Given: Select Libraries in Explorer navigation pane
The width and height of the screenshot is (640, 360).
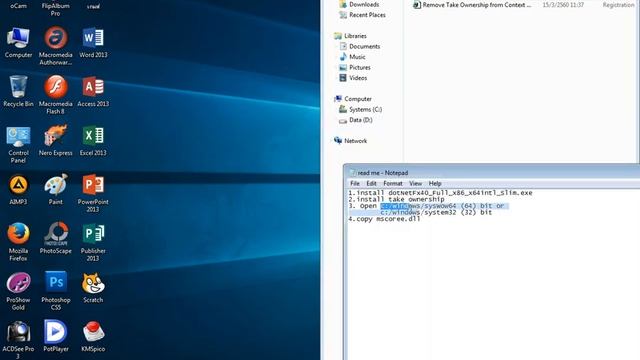Looking at the screenshot, I should point(350,36).
